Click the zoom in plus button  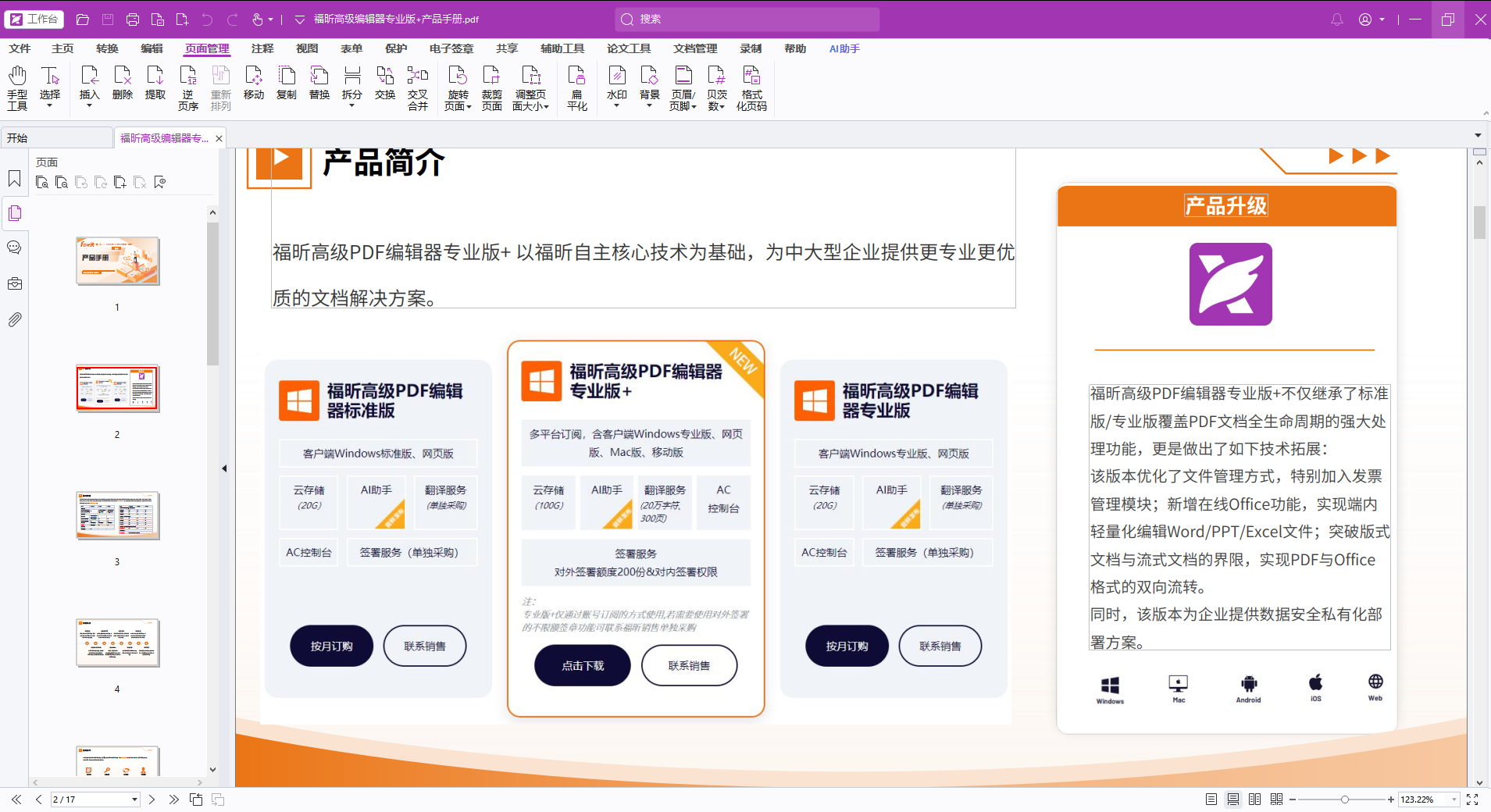tap(1391, 800)
